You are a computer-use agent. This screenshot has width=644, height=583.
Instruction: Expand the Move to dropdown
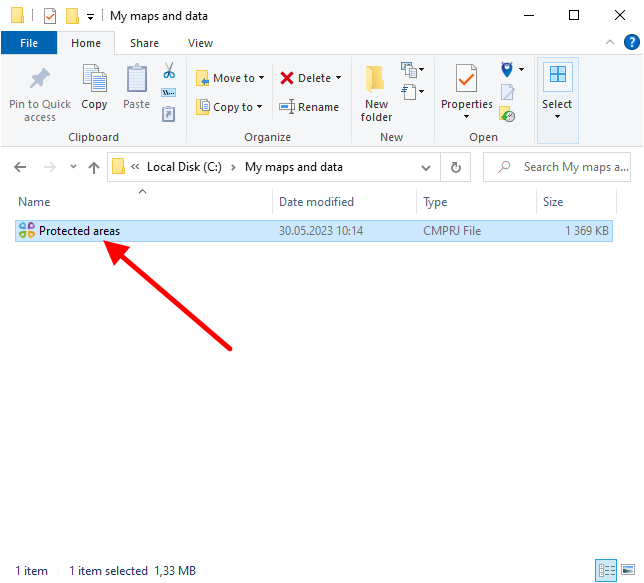[x=262, y=78]
